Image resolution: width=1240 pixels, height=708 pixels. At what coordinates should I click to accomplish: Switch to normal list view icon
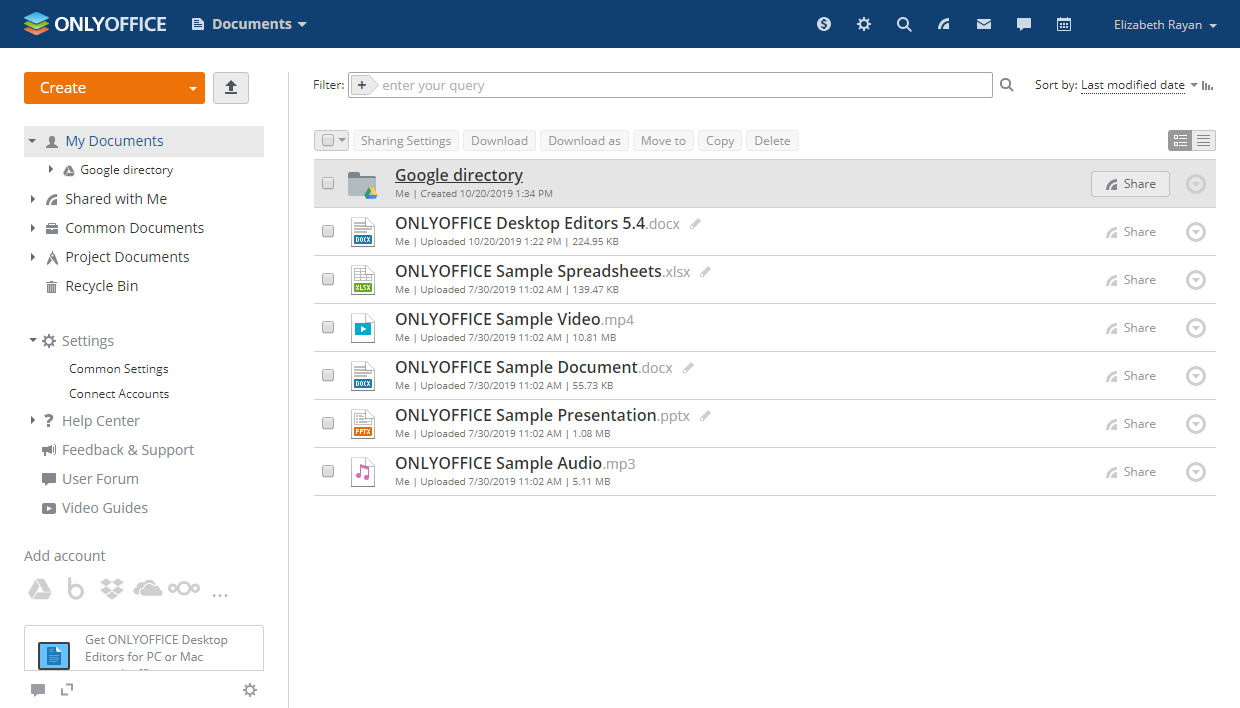coord(1180,141)
